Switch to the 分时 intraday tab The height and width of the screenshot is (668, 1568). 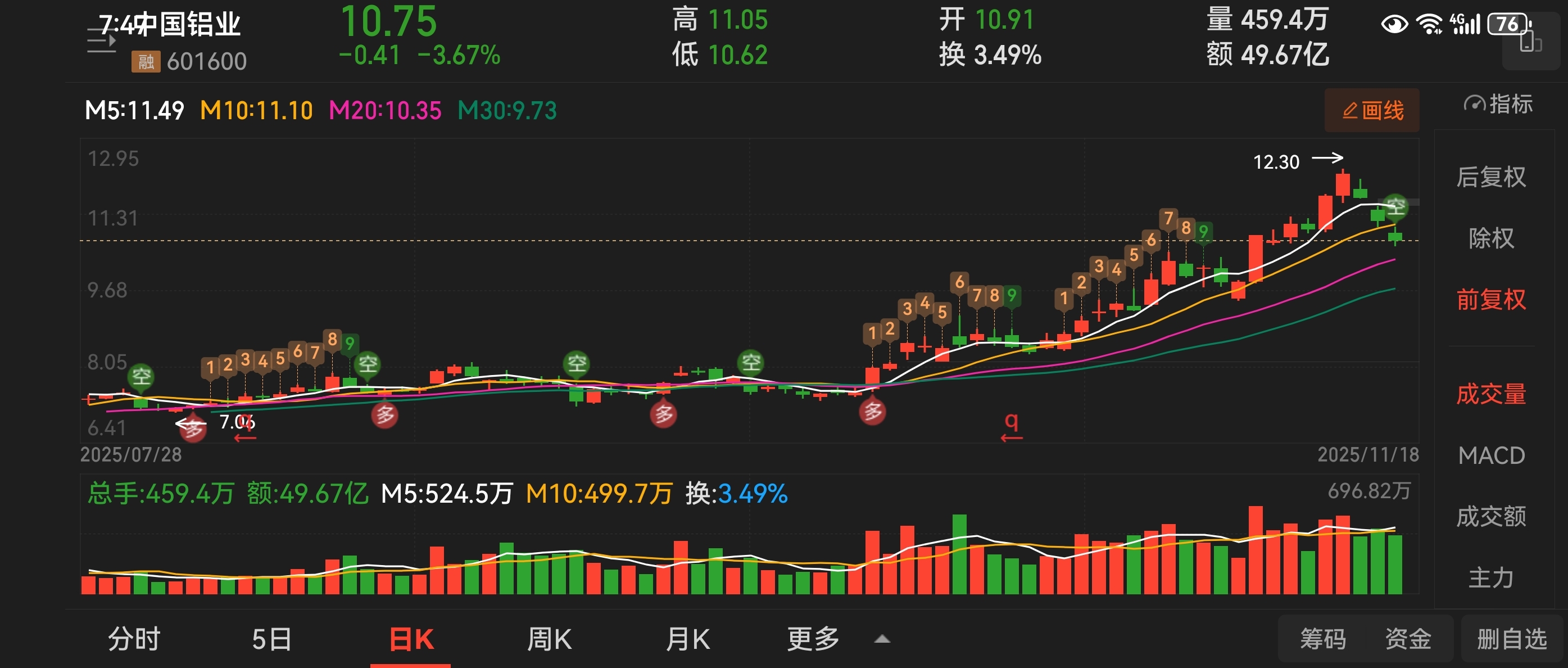[x=134, y=639]
